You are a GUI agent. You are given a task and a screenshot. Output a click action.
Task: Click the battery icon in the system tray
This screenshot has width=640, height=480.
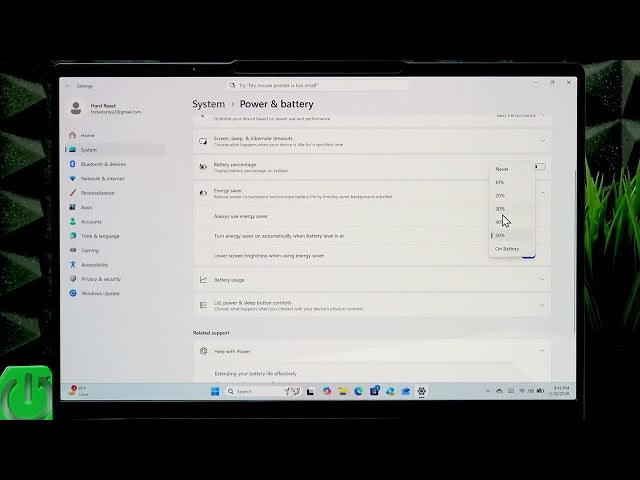tap(540, 391)
